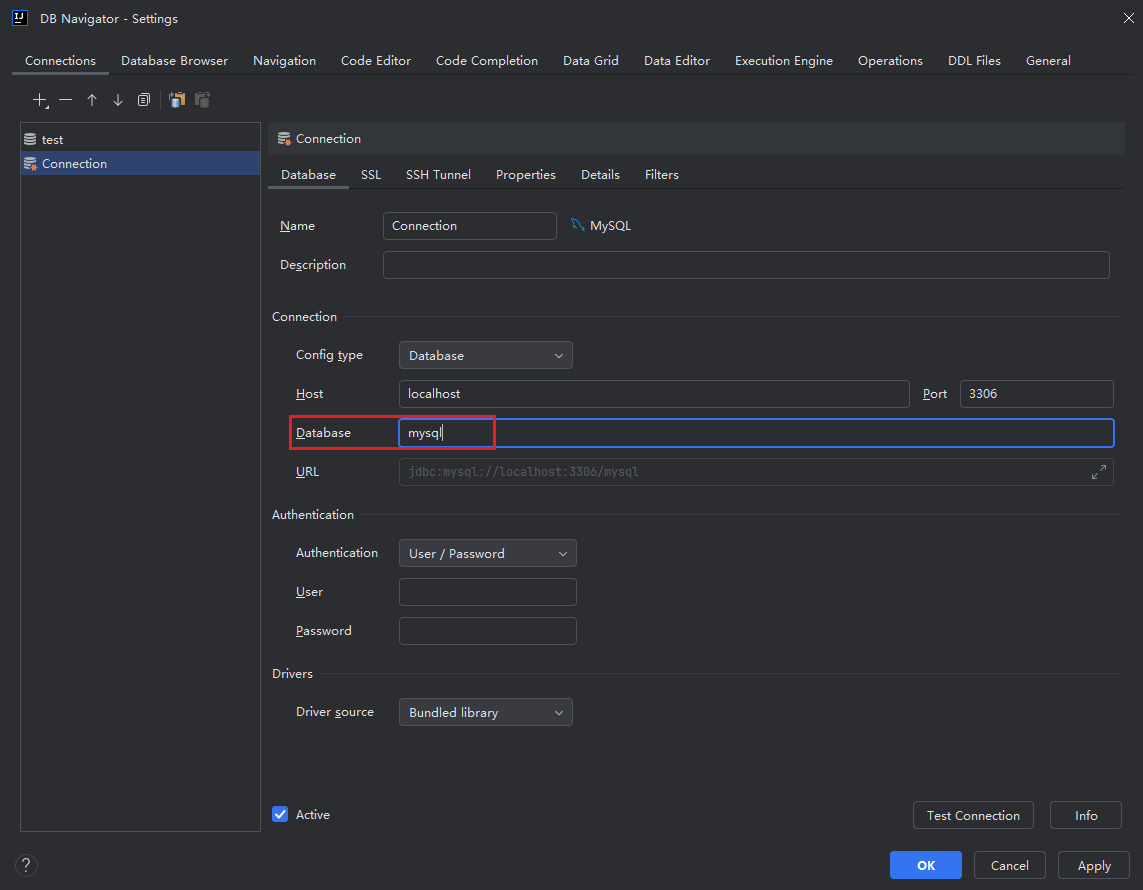Open the DDL Files tab

tap(974, 60)
